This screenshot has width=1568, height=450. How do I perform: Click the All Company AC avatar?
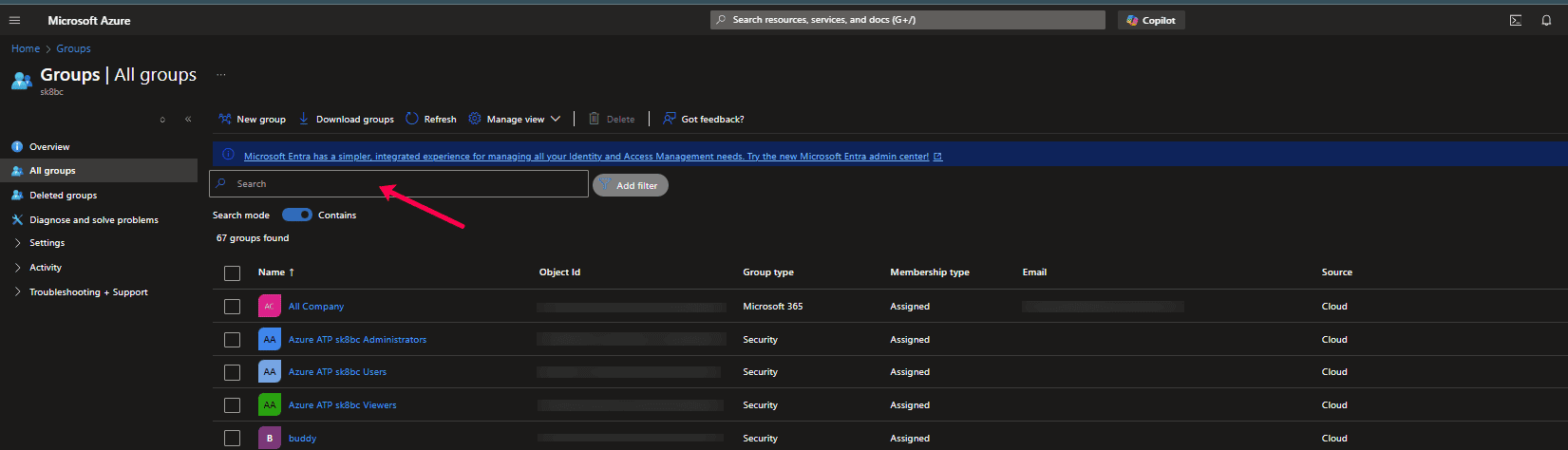[270, 307]
